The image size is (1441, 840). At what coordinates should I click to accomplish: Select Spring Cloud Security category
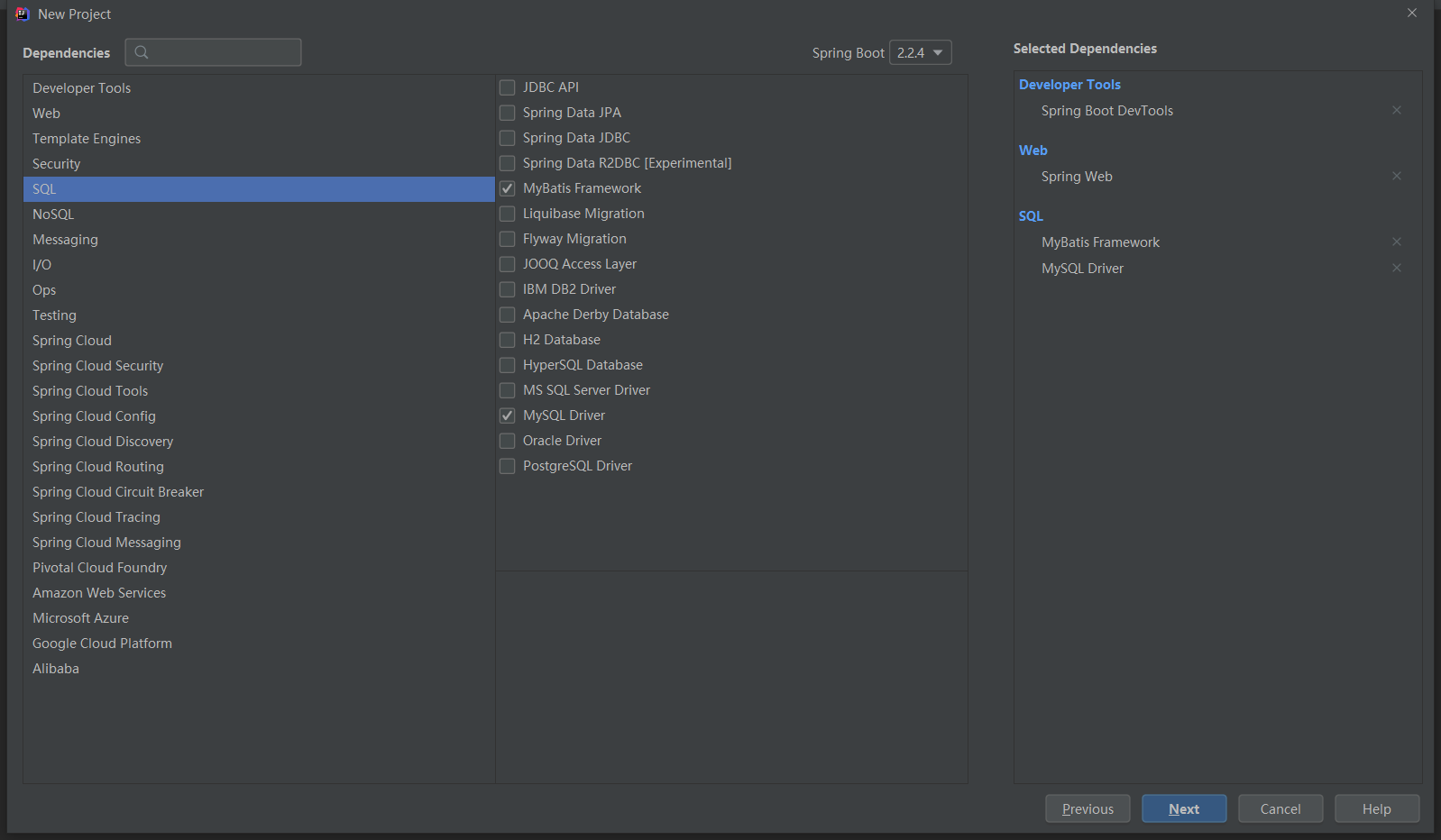pos(259,366)
